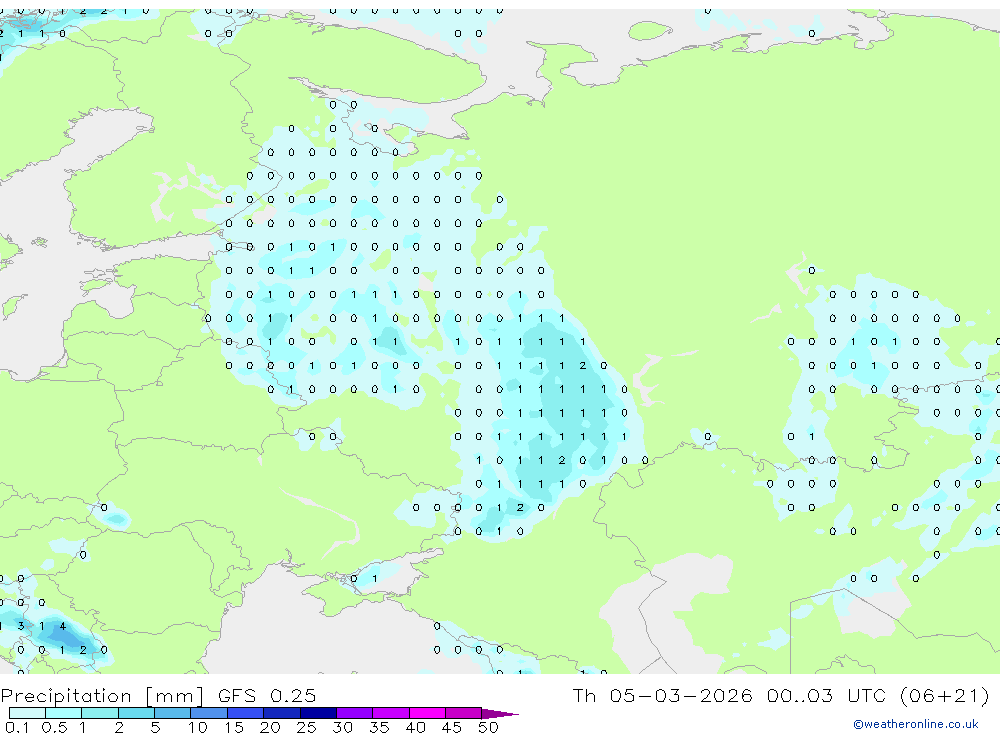Screen dimensions: 1000x733
Task: Pick the 45–50 mm legend swatch
Action: (x=464, y=713)
